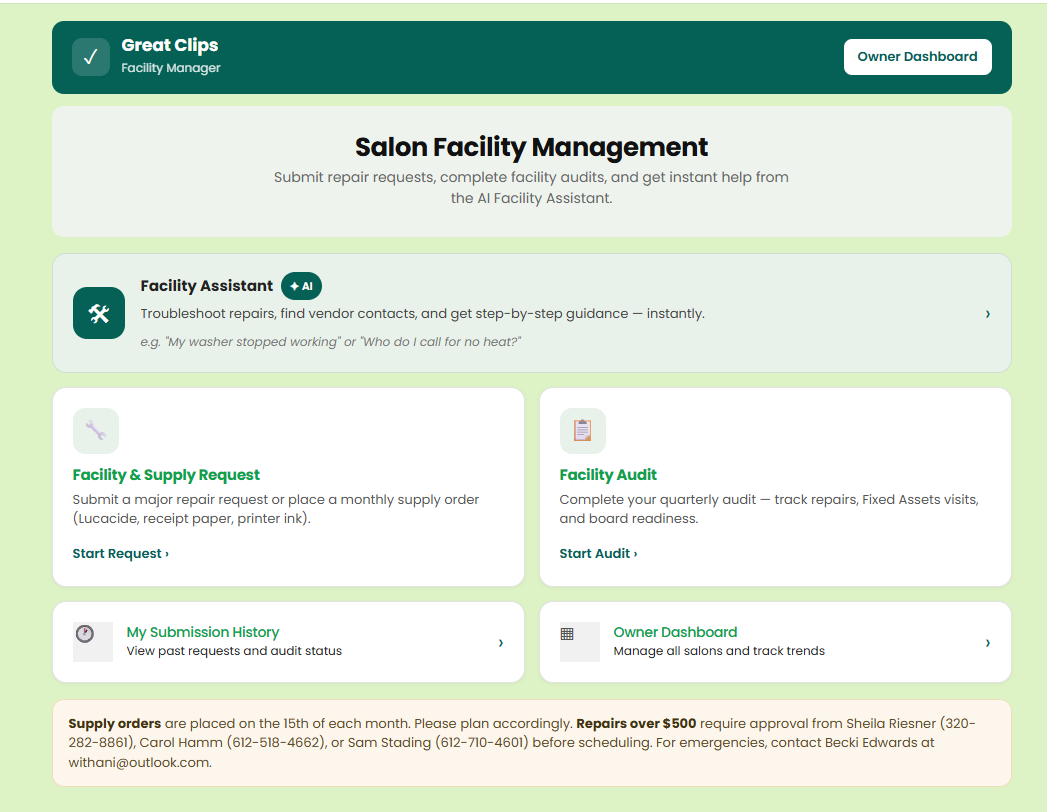Click the Start Request link
Screen dimensions: 1047x812
click(121, 554)
